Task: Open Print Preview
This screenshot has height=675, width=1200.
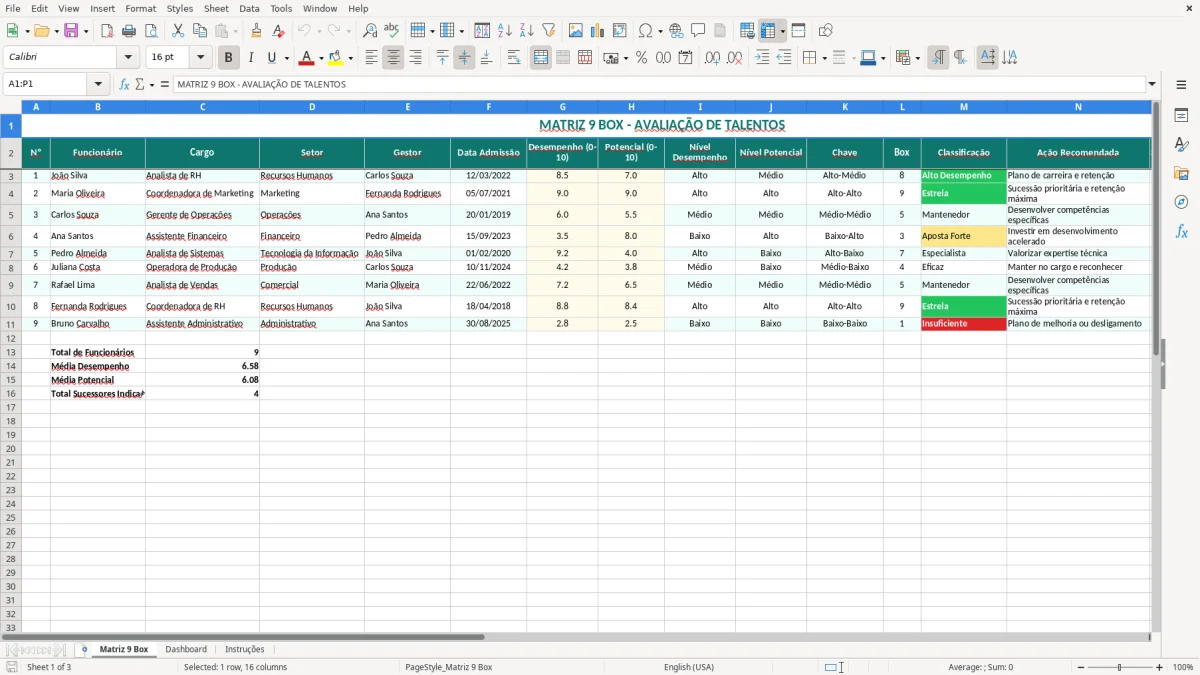Action: point(151,31)
